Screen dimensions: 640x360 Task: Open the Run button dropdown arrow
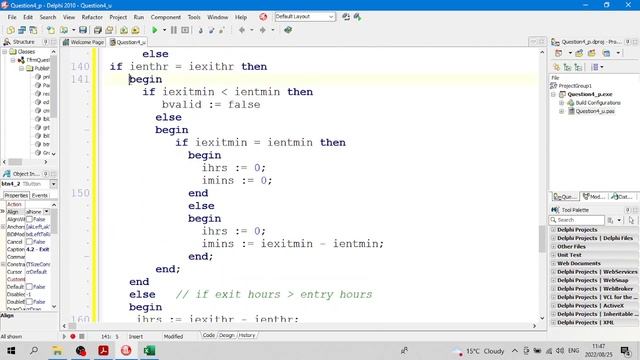164,30
